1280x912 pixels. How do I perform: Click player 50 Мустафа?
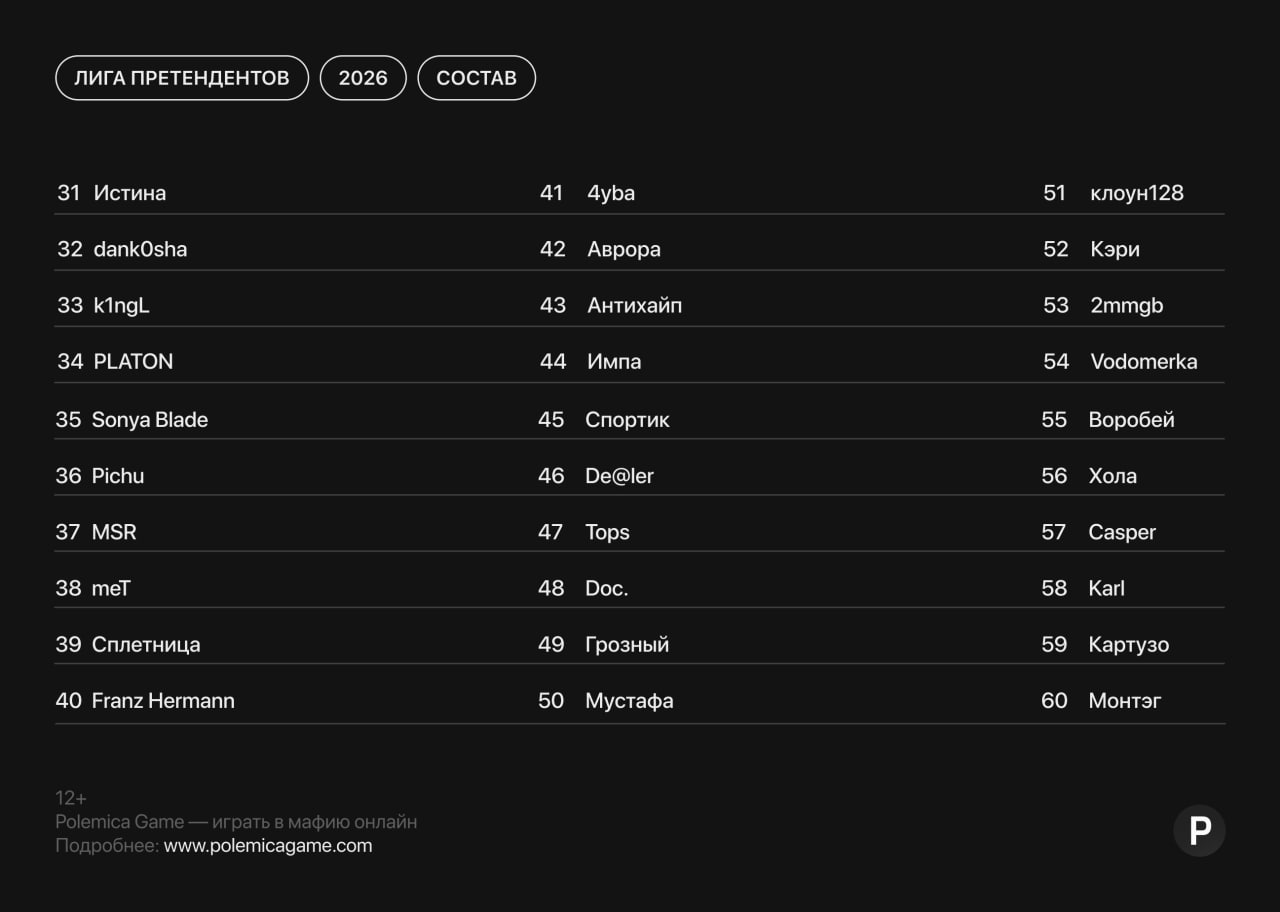[x=629, y=701]
